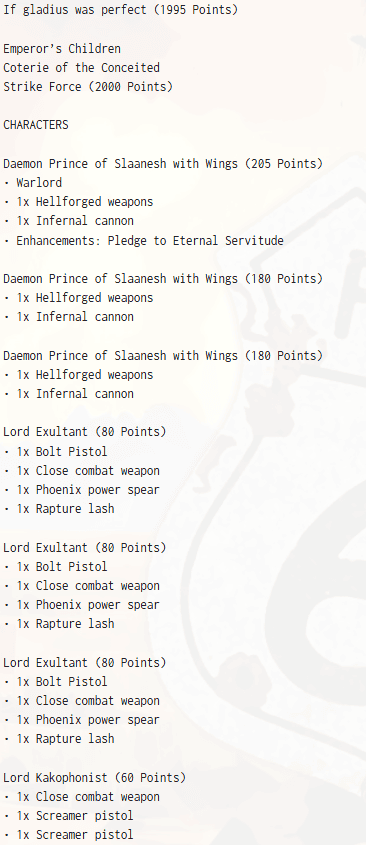
Task: Click the 205 Points Daemon Prince entry
Action: (163, 164)
